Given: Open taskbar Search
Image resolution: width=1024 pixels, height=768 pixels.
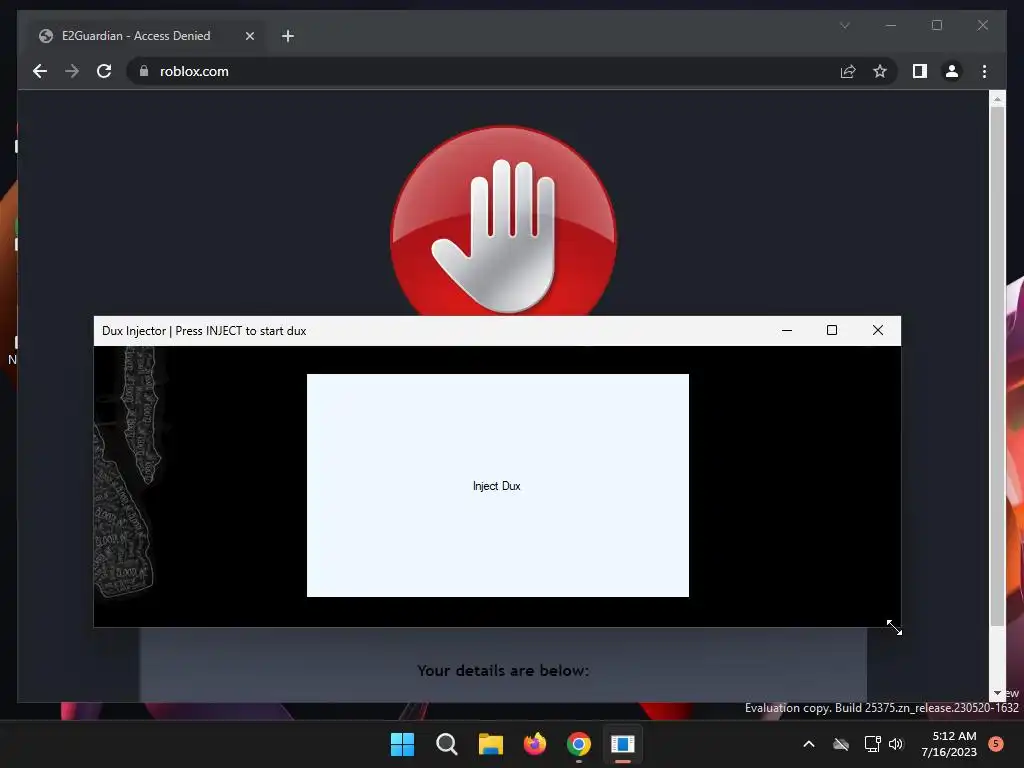Looking at the screenshot, I should (x=447, y=744).
